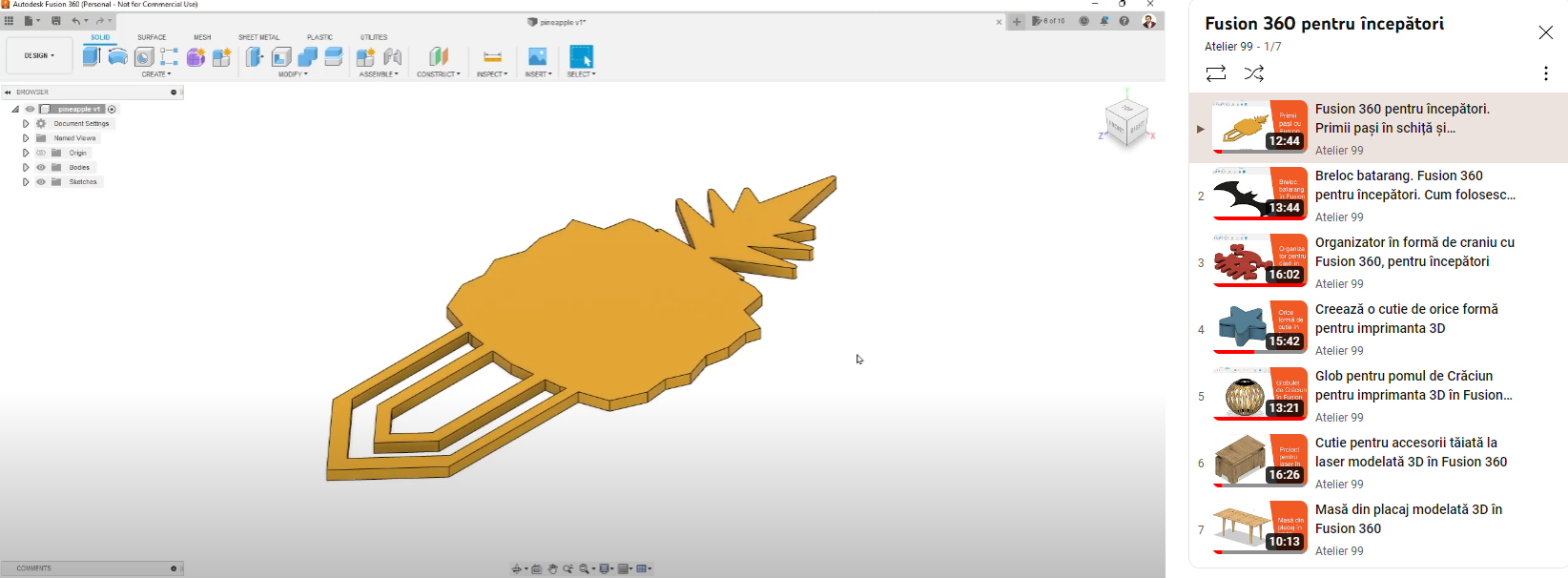The image size is (1568, 578).
Task: Open the notifications bell
Action: click(x=1104, y=21)
